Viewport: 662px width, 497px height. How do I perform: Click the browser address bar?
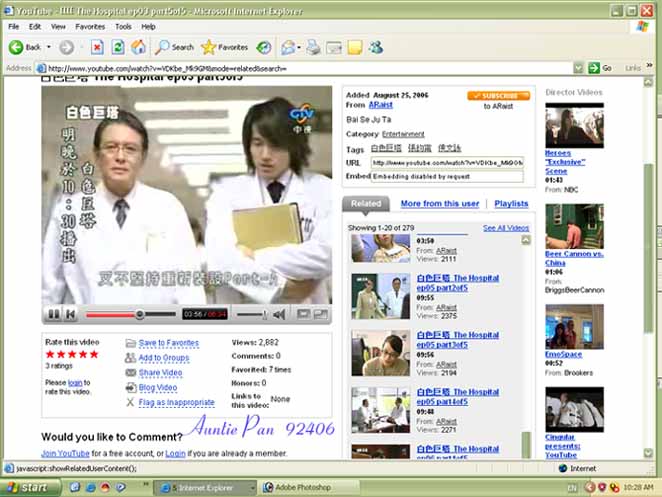pos(304,68)
